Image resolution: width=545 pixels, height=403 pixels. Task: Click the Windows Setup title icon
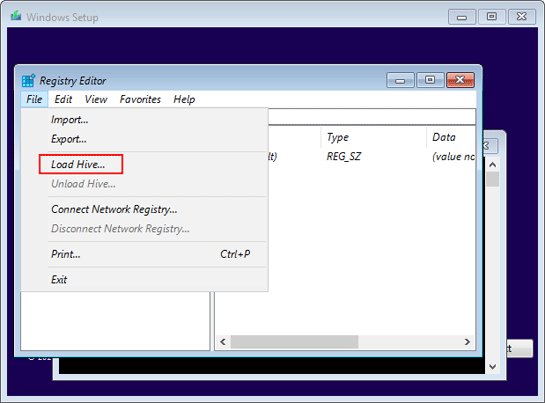pos(16,16)
